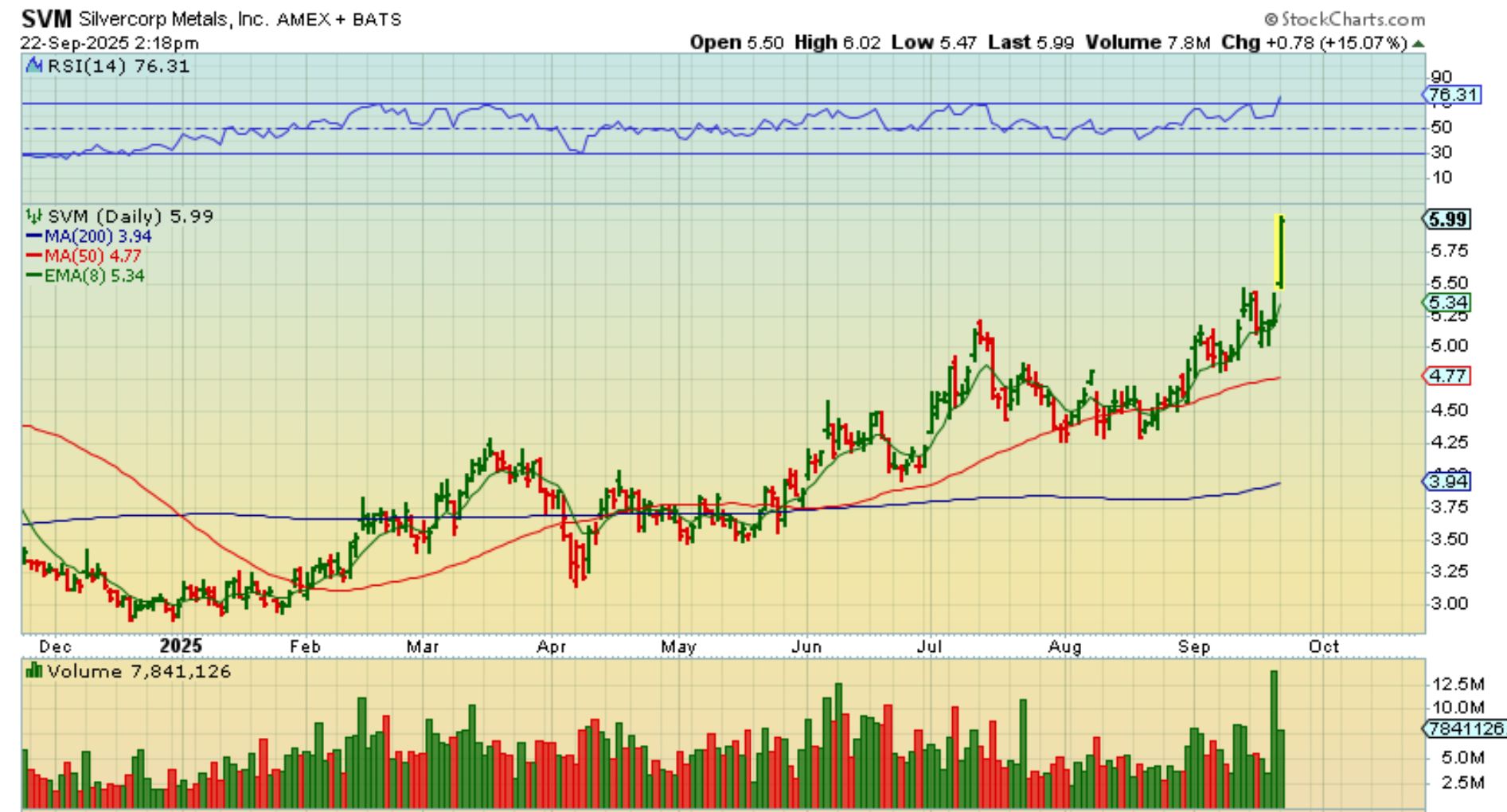The image size is (1507, 812).
Task: Click the yellow-highlighted latest price candle
Action: coord(1280,251)
